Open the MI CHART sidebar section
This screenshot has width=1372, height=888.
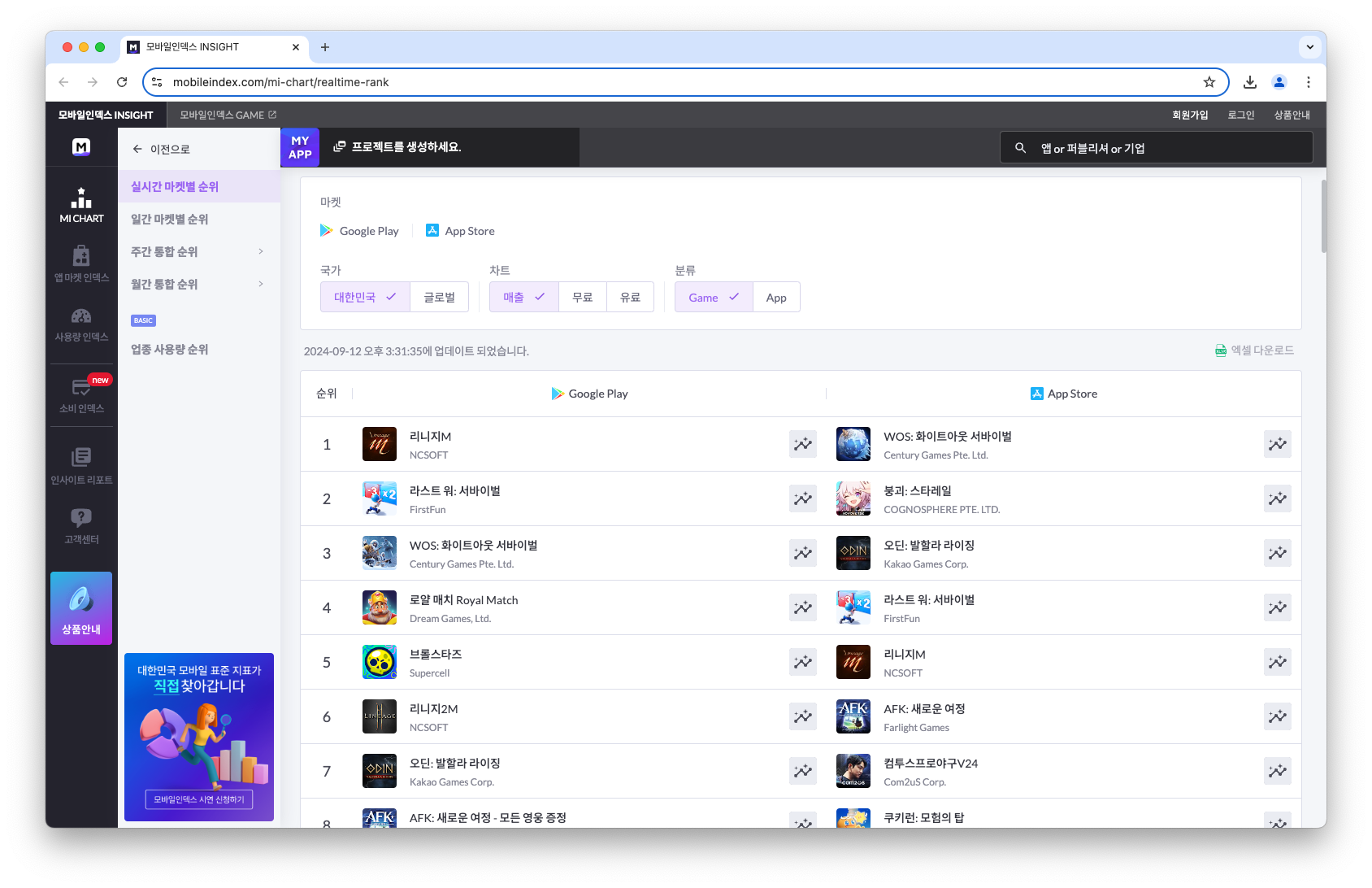click(x=81, y=205)
